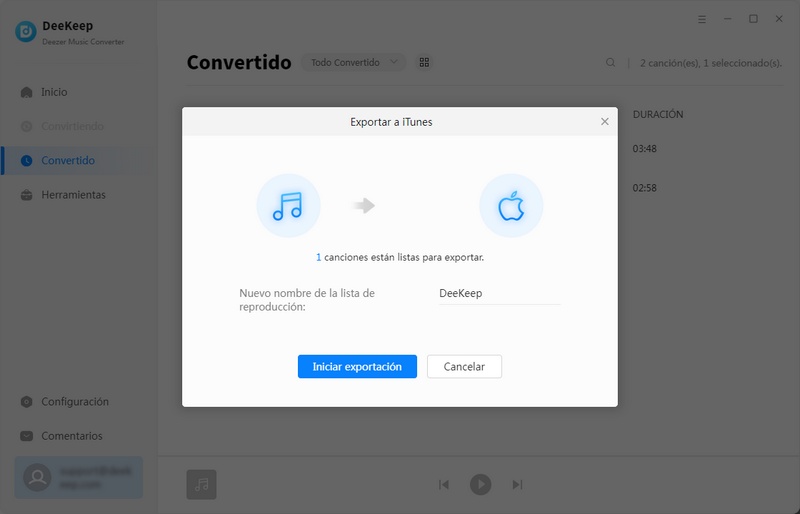Screen dimensions: 800x514
Task: Play the current track
Action: tap(481, 484)
